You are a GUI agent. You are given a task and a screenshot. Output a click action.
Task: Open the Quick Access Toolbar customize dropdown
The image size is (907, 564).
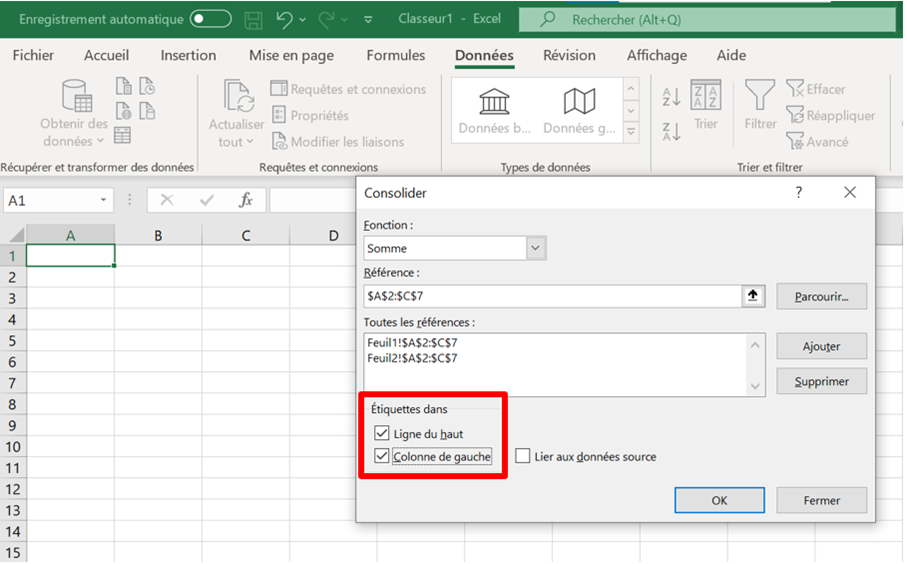pyautogui.click(x=368, y=20)
